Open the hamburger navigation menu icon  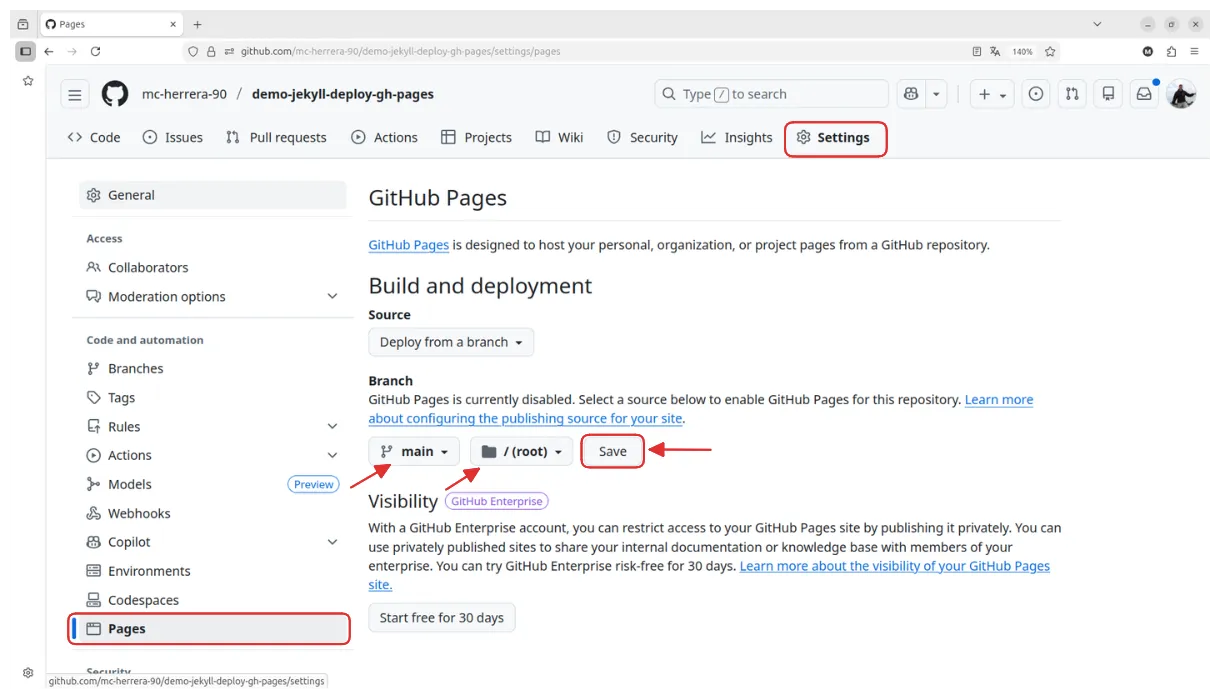click(x=75, y=93)
